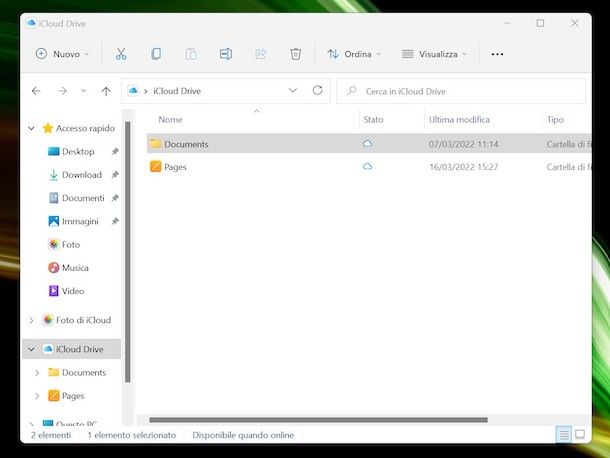610x458 pixels.
Task: Click the pin icon next to Download
Action: (115, 175)
